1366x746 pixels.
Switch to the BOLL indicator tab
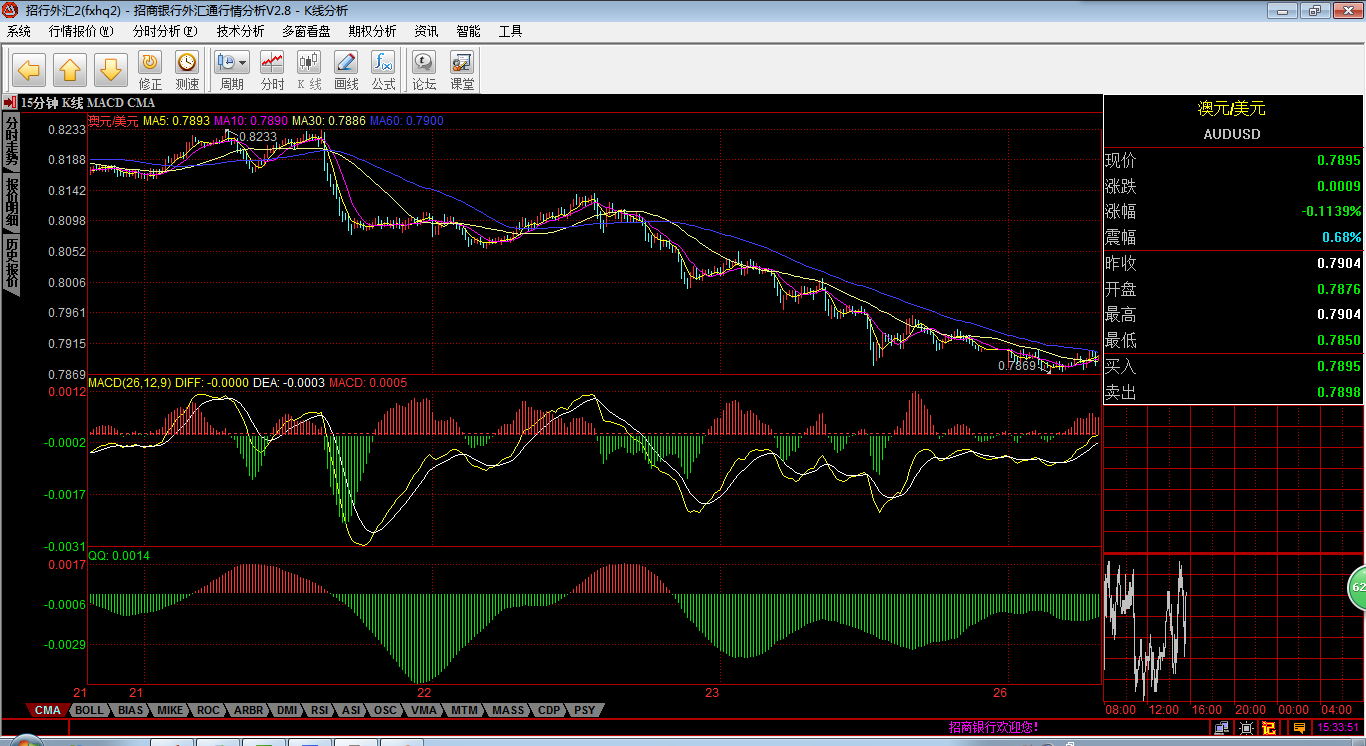coord(89,710)
